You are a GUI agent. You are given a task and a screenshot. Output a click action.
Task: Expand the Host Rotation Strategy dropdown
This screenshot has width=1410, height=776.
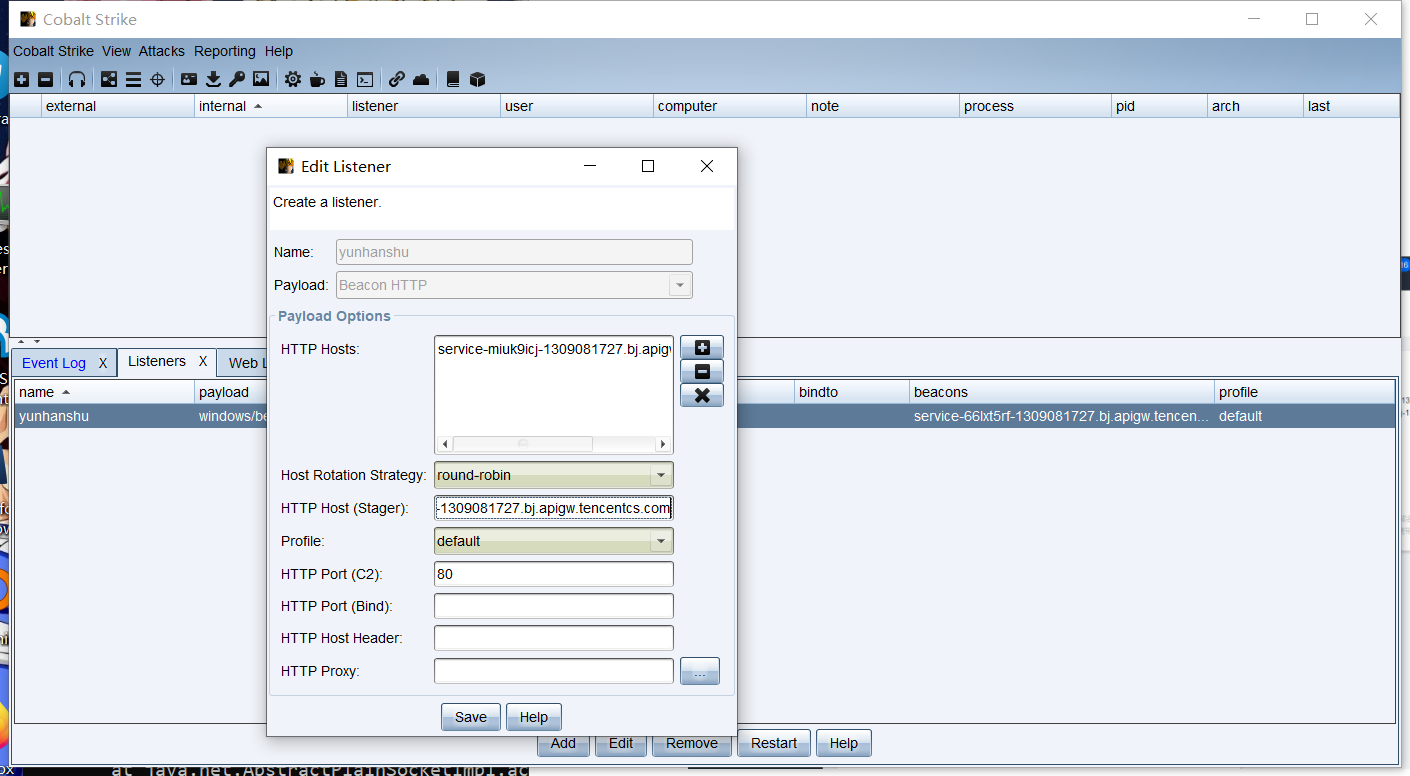pyautogui.click(x=660, y=475)
